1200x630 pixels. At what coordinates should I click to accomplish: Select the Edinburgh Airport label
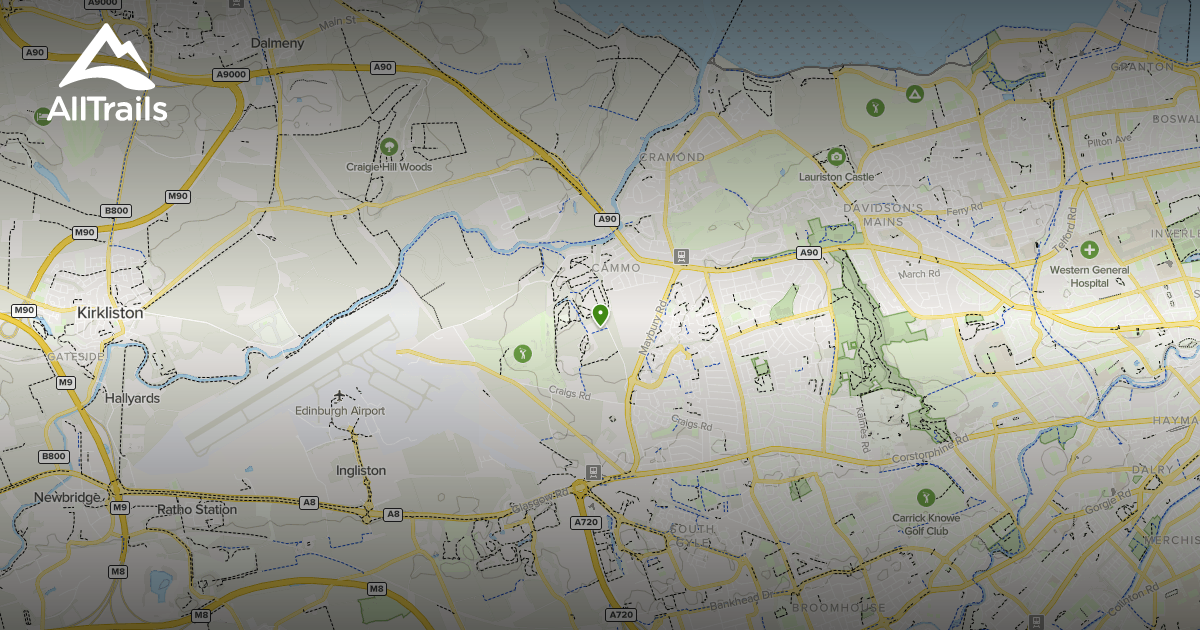point(340,409)
